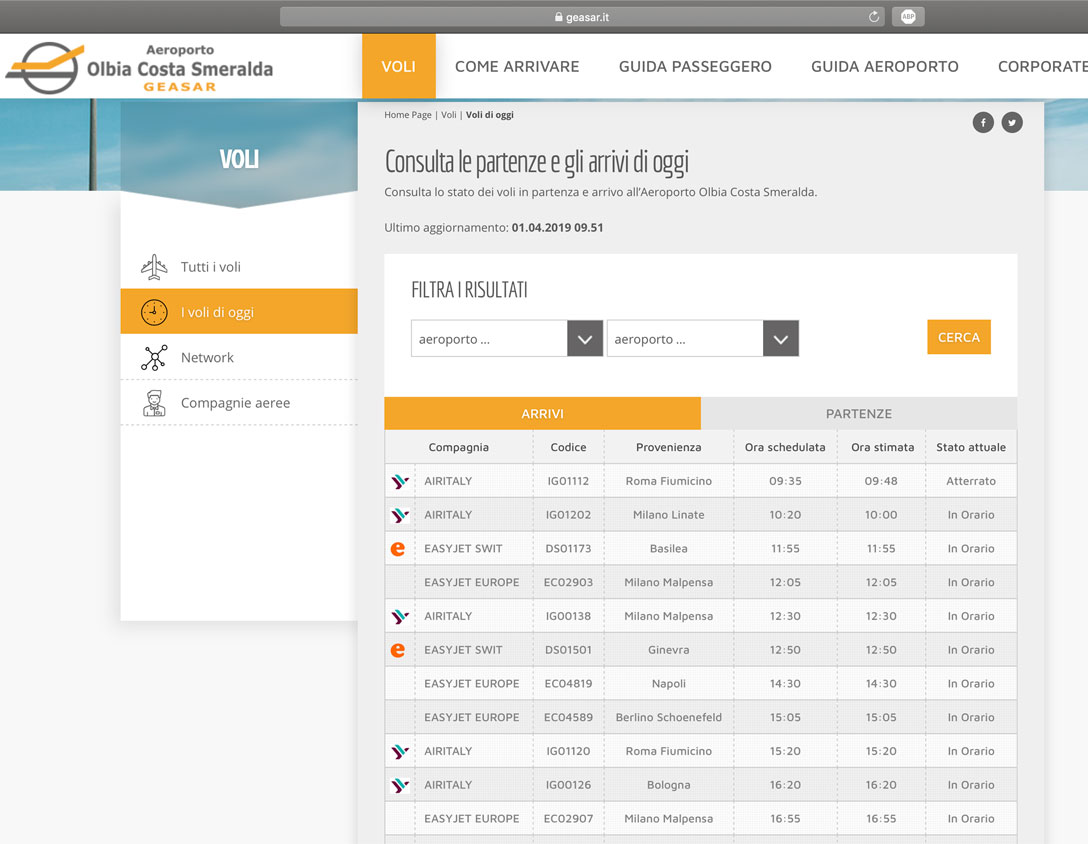Click the Air Italy logo for flight IG01202
The image size is (1088, 844).
[400, 515]
